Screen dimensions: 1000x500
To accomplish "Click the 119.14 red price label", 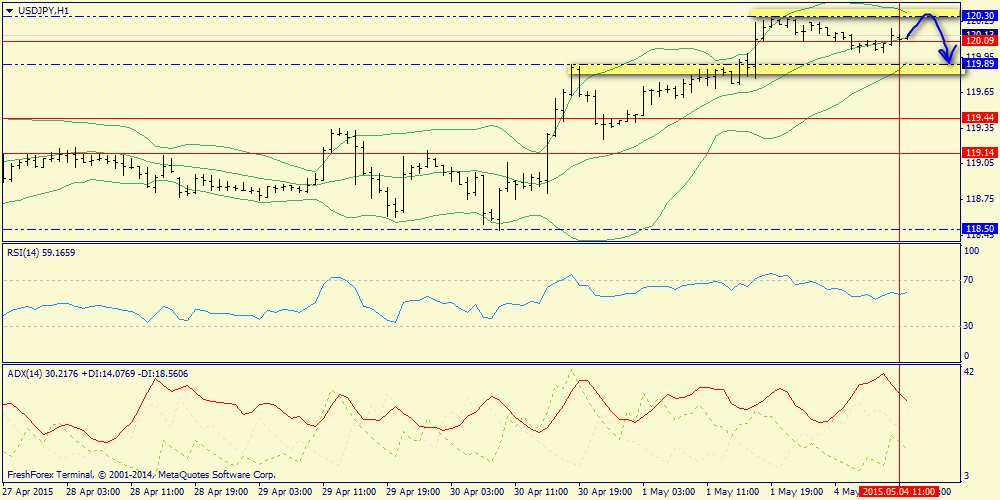I will [x=981, y=153].
